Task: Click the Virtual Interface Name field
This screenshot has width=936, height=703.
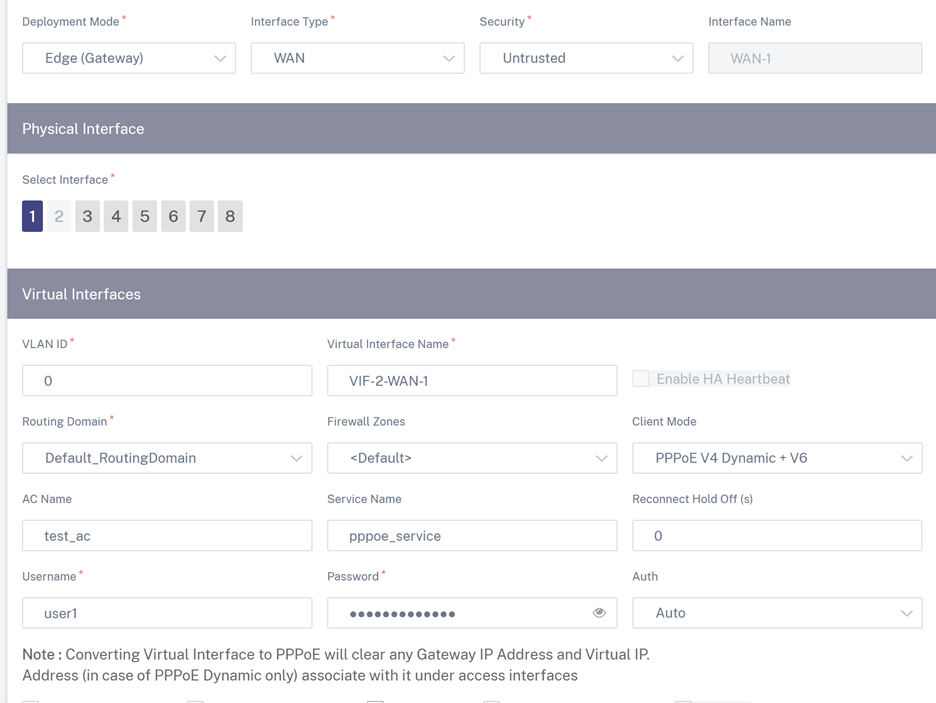Action: (472, 380)
